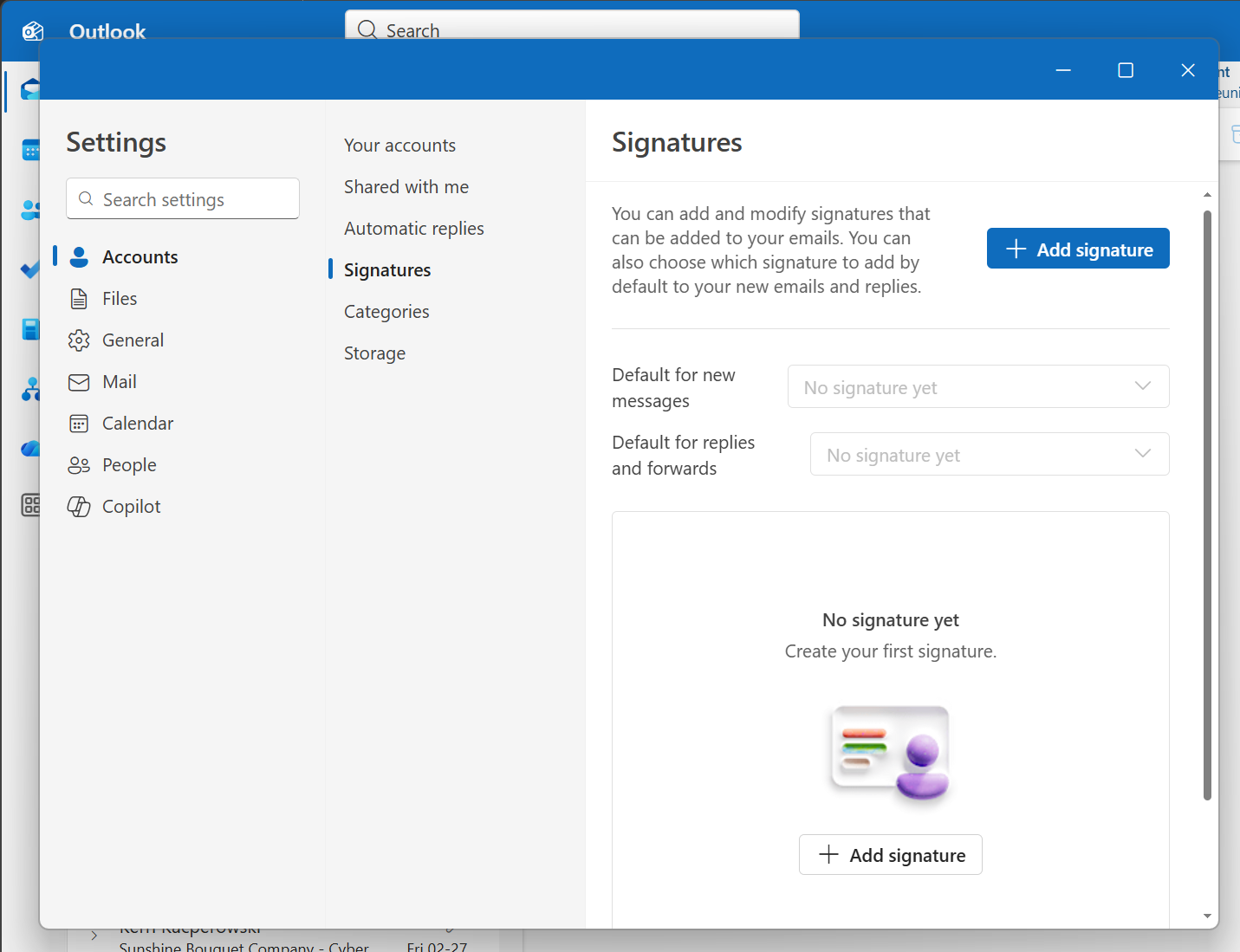
Task: Click the scrollbar down arrow in Signatures pane
Action: 1207,916
